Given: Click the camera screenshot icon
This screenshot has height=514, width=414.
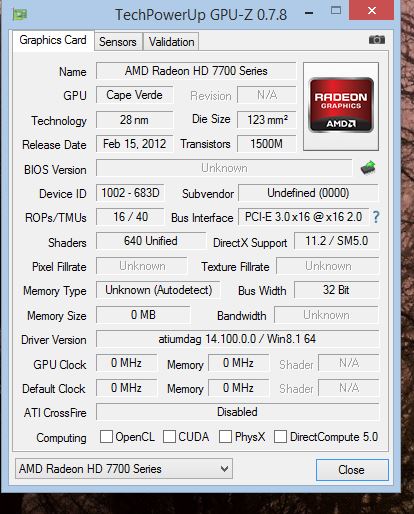Looking at the screenshot, I should 377,40.
